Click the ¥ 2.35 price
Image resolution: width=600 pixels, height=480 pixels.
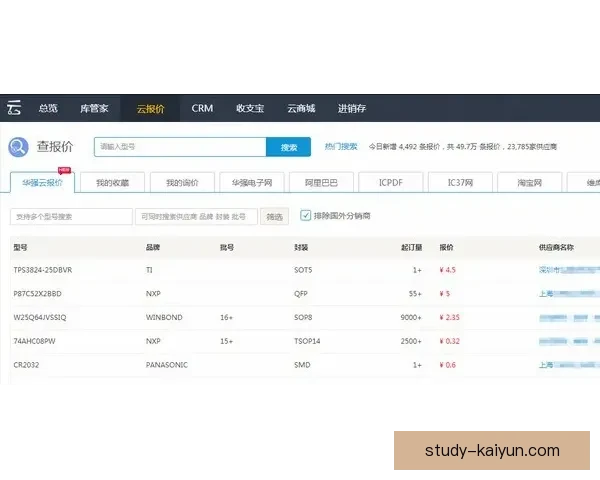point(450,317)
